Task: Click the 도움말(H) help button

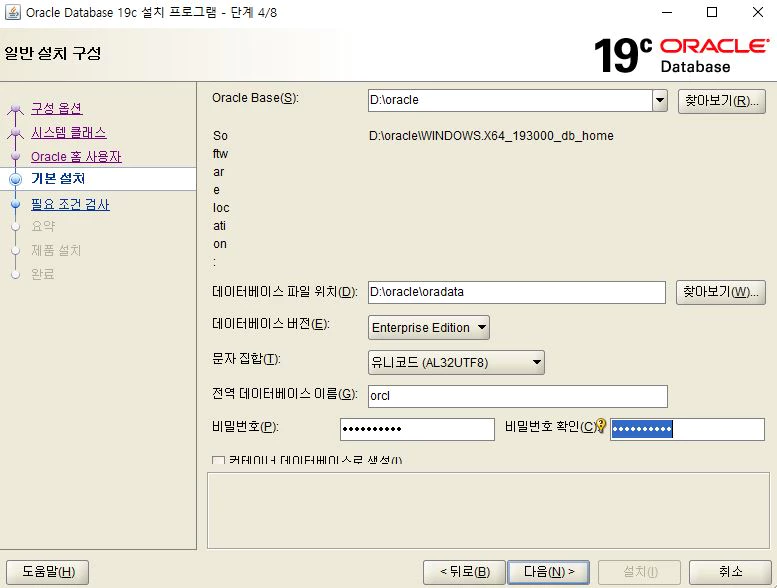Action: click(48, 572)
